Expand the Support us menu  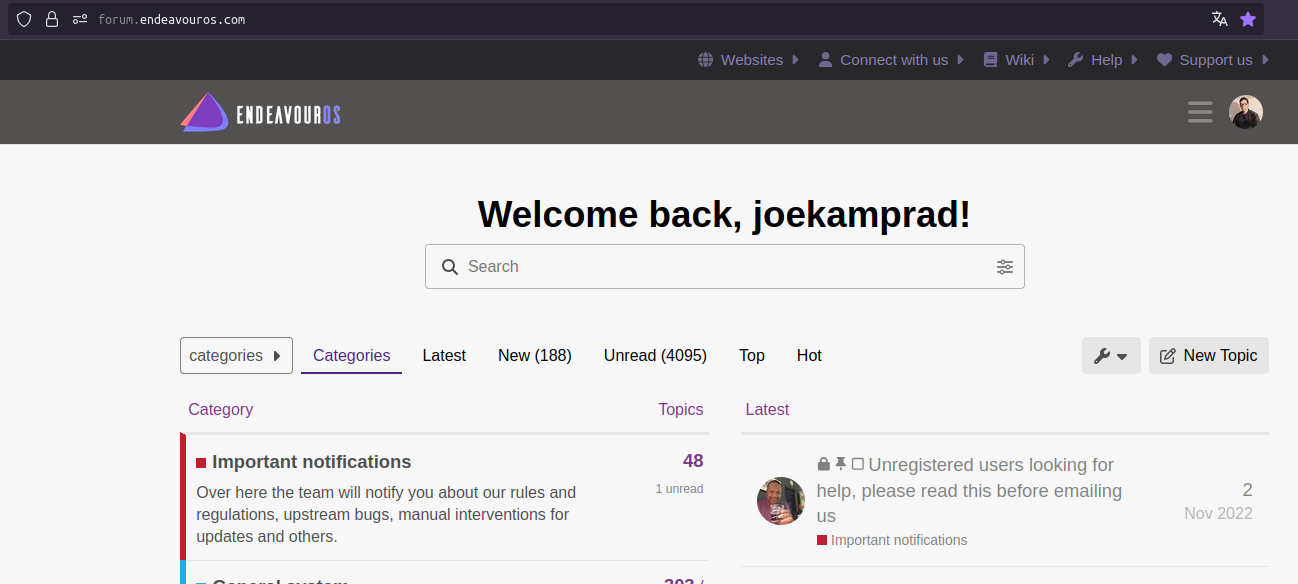(1212, 60)
